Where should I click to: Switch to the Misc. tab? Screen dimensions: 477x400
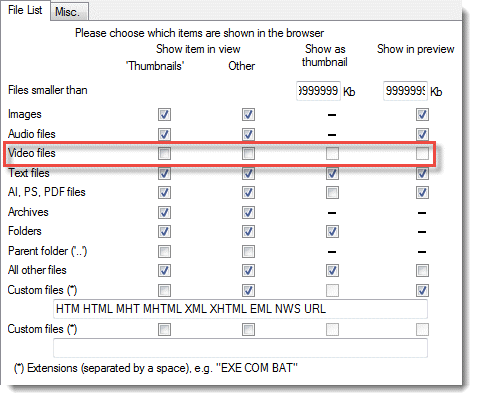(69, 12)
